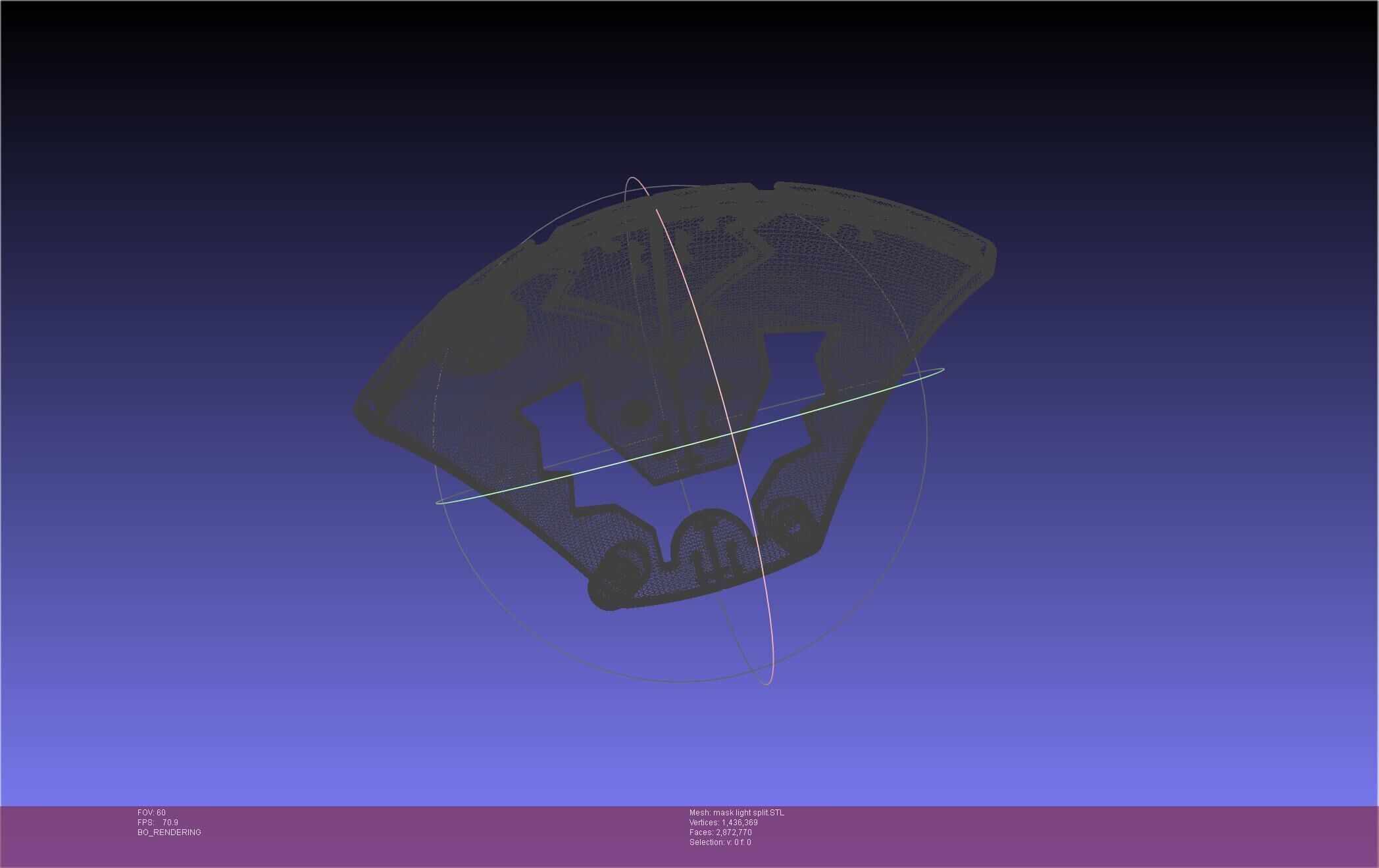Click the BO_RENDERING status label

[169, 832]
